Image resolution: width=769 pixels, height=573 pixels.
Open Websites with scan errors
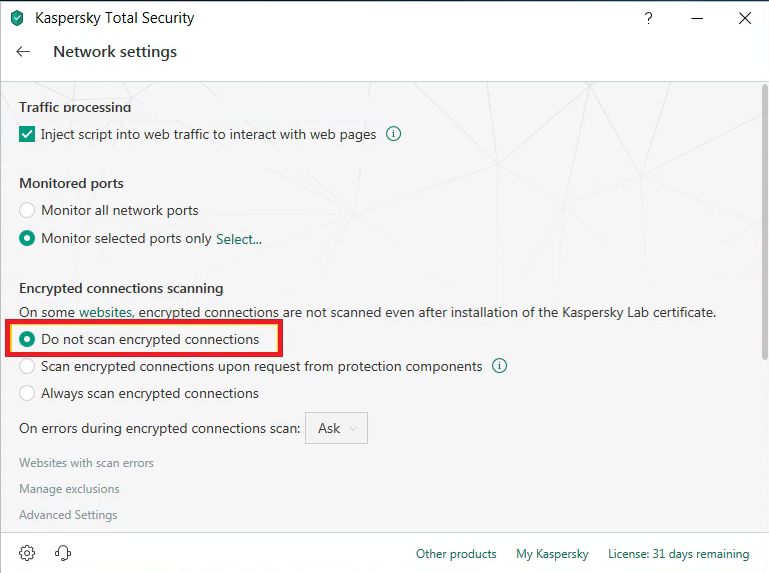point(86,463)
